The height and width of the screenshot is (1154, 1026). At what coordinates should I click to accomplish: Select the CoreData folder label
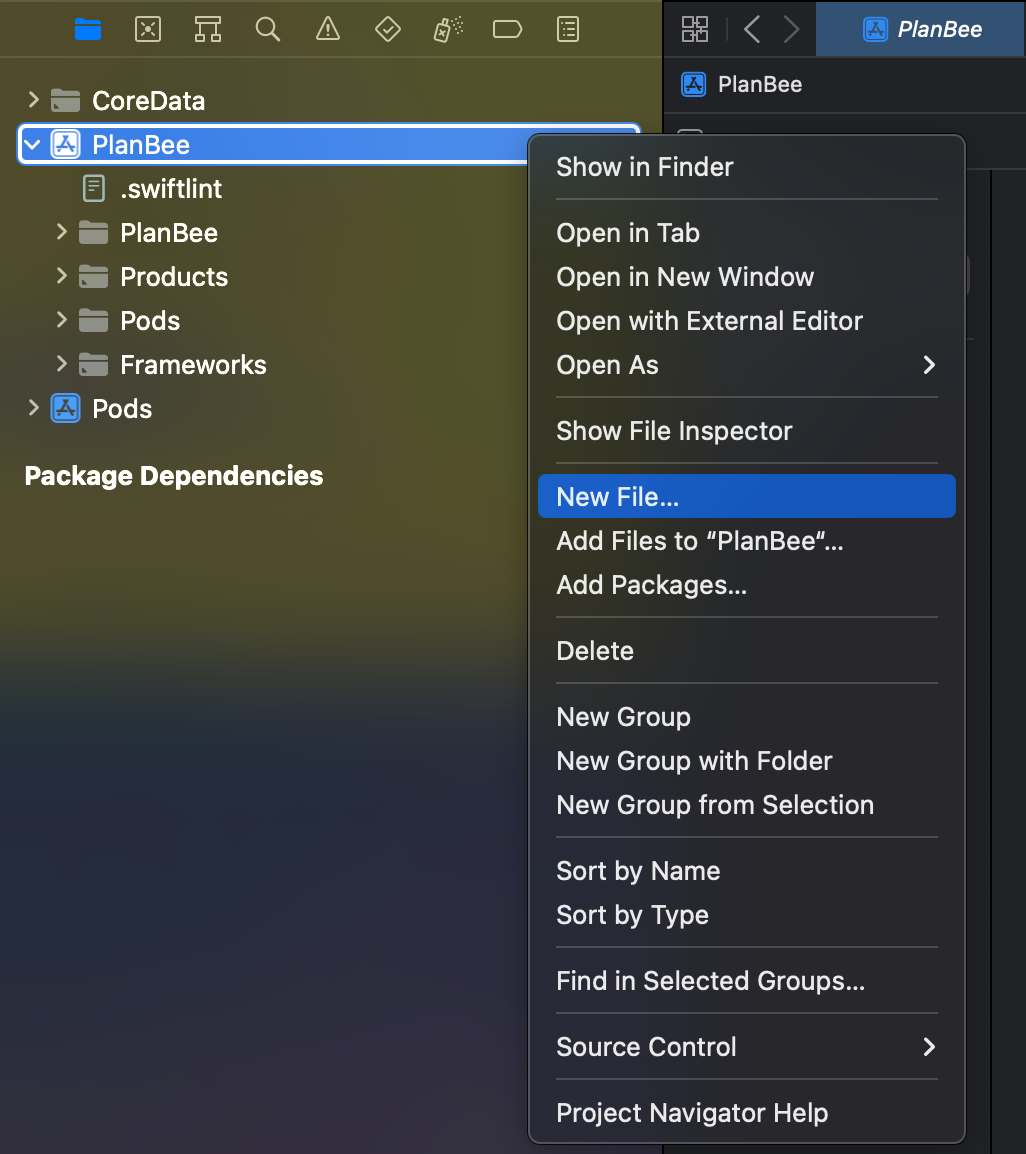(148, 101)
